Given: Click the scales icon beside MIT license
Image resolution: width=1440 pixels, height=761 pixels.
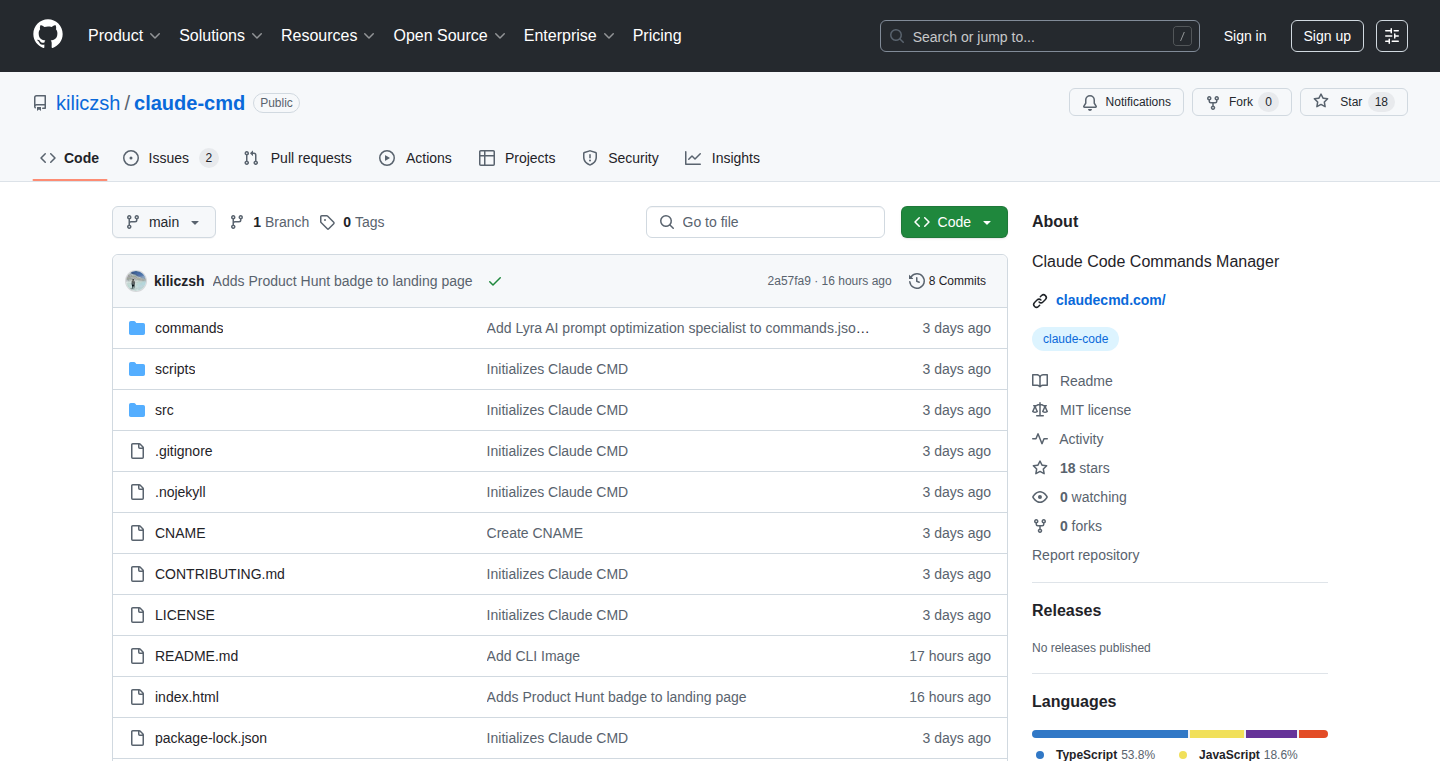Looking at the screenshot, I should click(x=1040, y=410).
